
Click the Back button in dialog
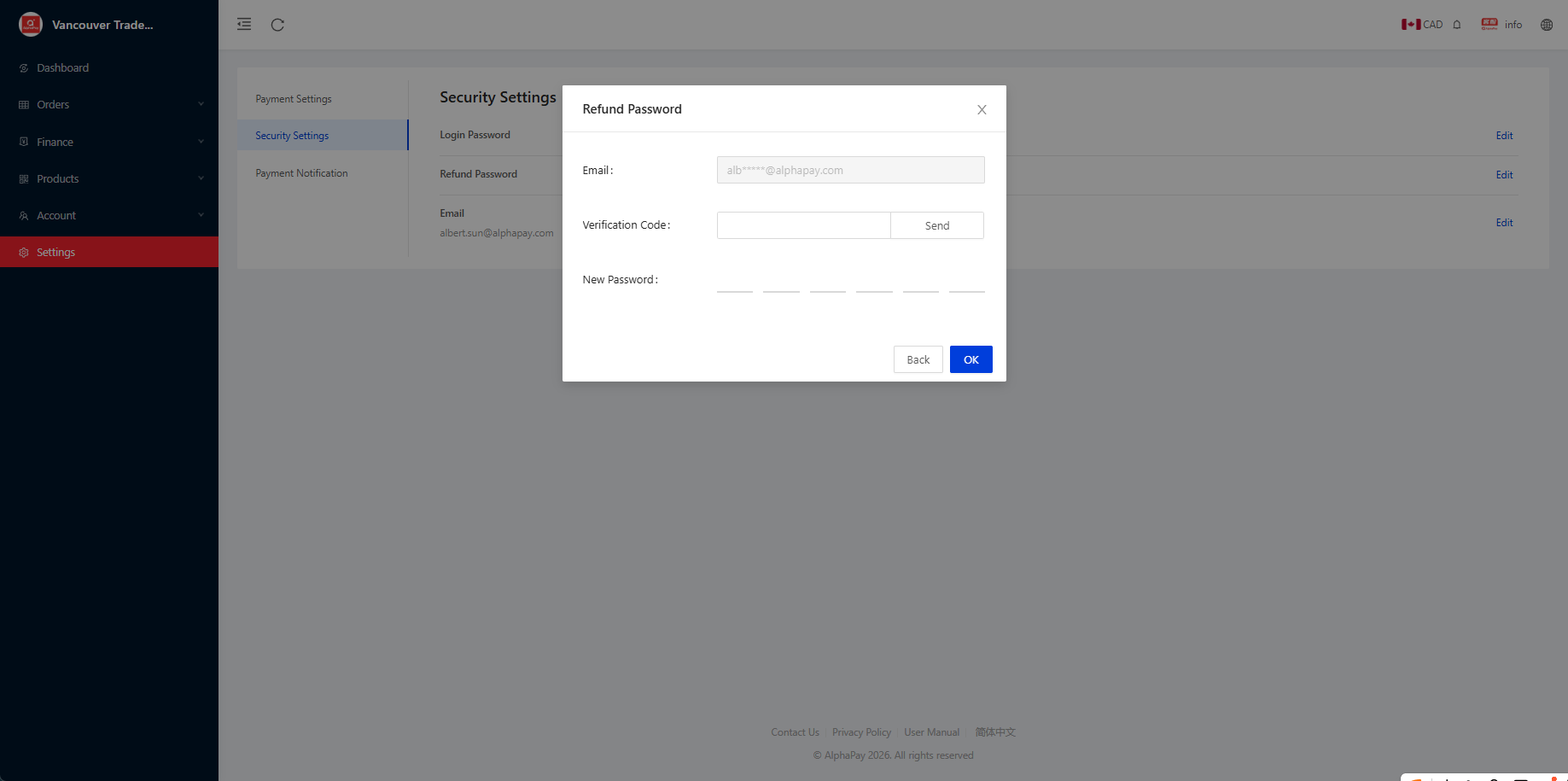click(x=918, y=359)
